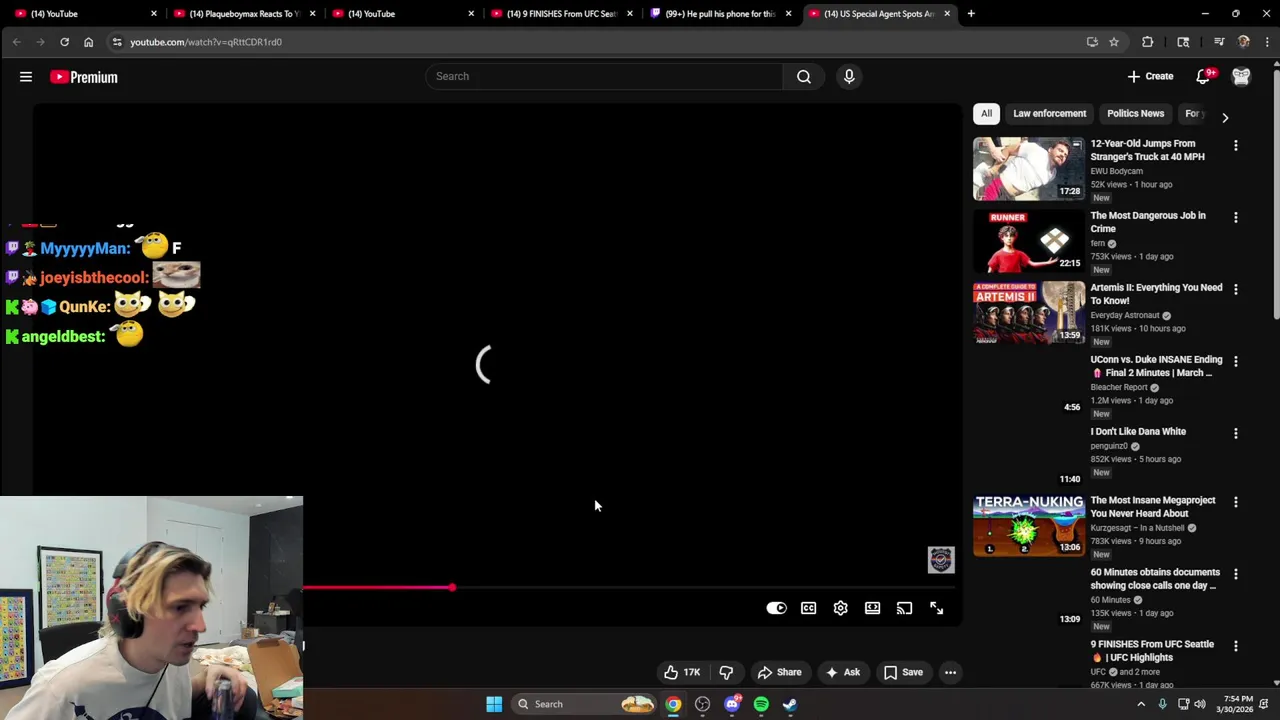1280x720 pixels.
Task: Open Steam from the taskbar
Action: [790, 704]
